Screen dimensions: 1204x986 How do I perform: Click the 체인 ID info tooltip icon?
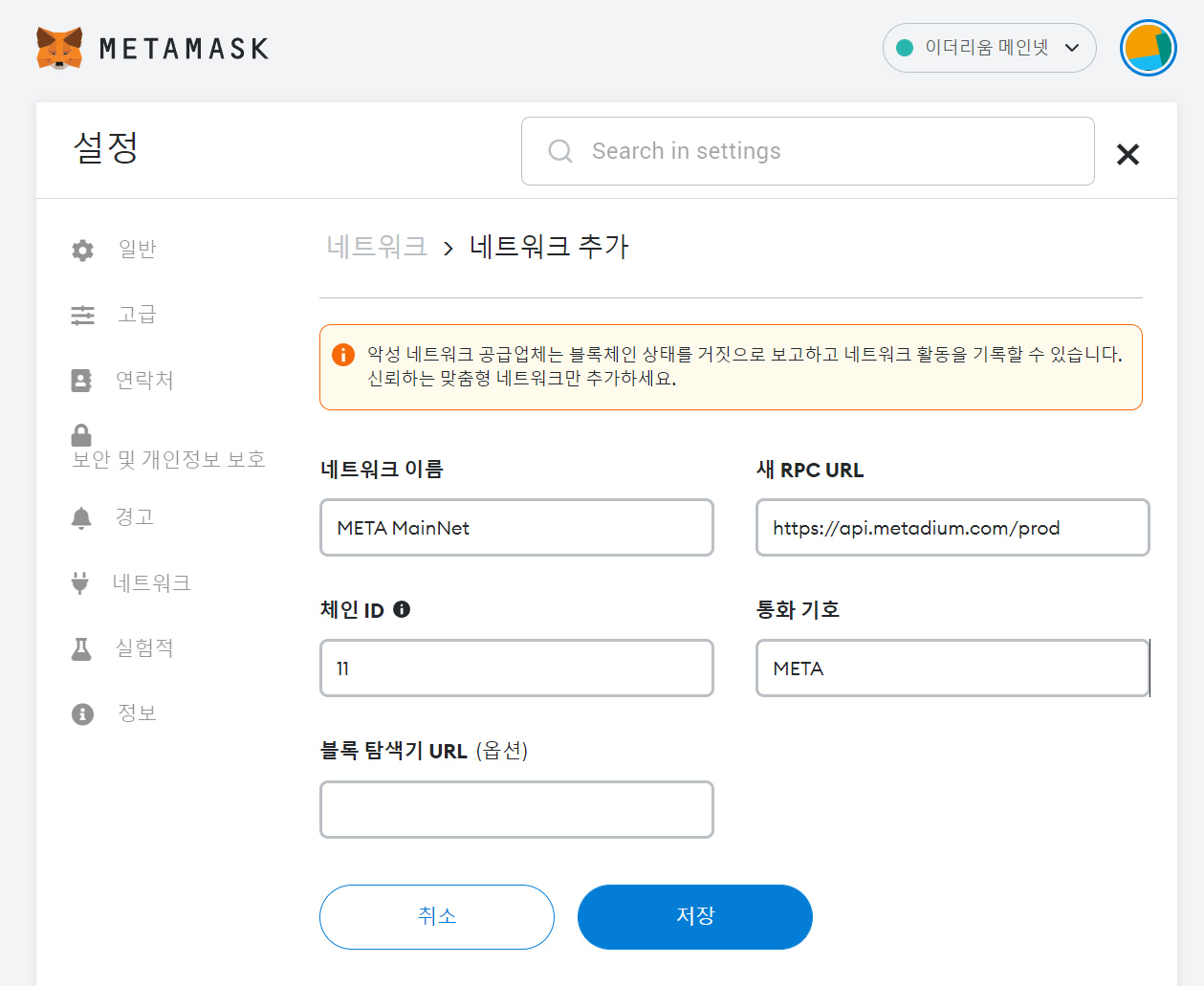click(402, 609)
